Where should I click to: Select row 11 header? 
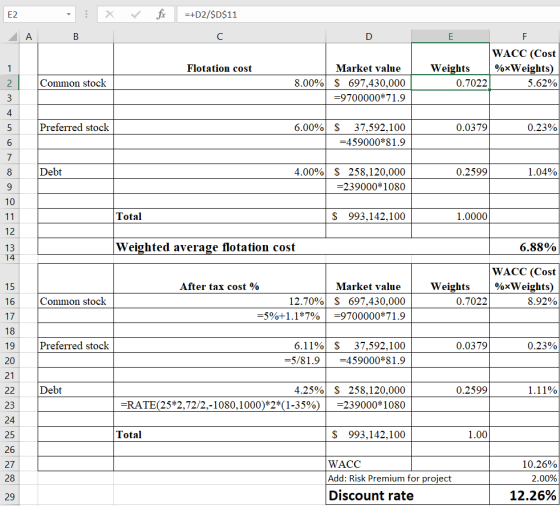10,216
